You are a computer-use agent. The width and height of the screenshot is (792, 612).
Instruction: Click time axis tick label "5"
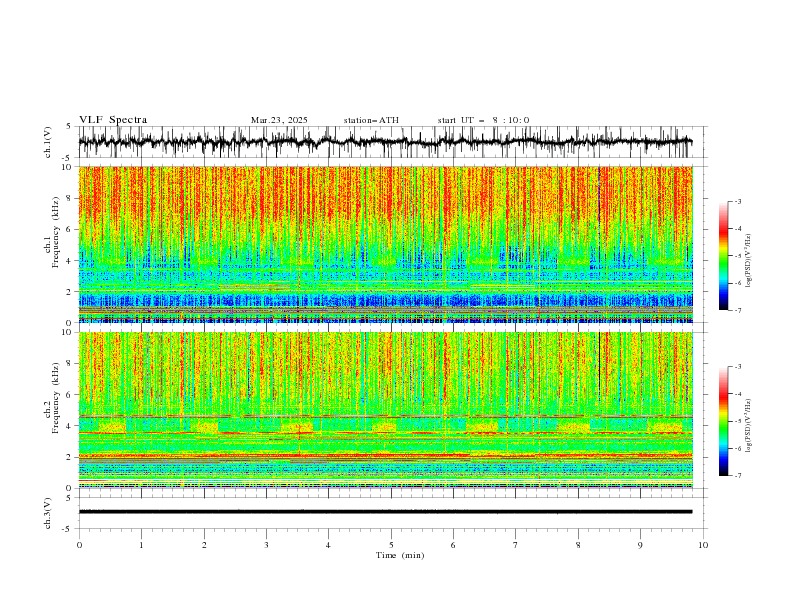(391, 545)
